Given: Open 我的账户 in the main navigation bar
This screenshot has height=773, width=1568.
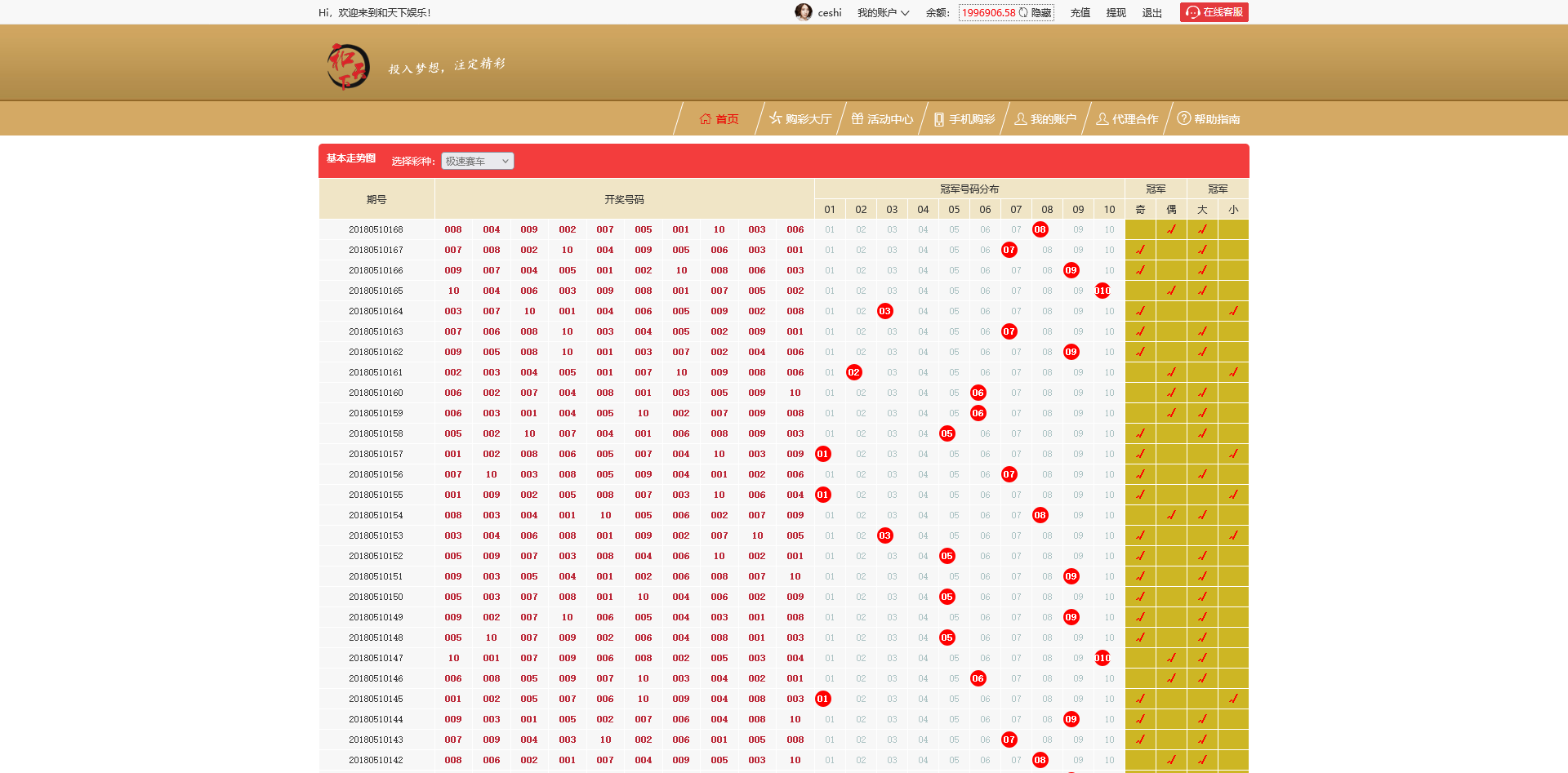Looking at the screenshot, I should point(1053,119).
